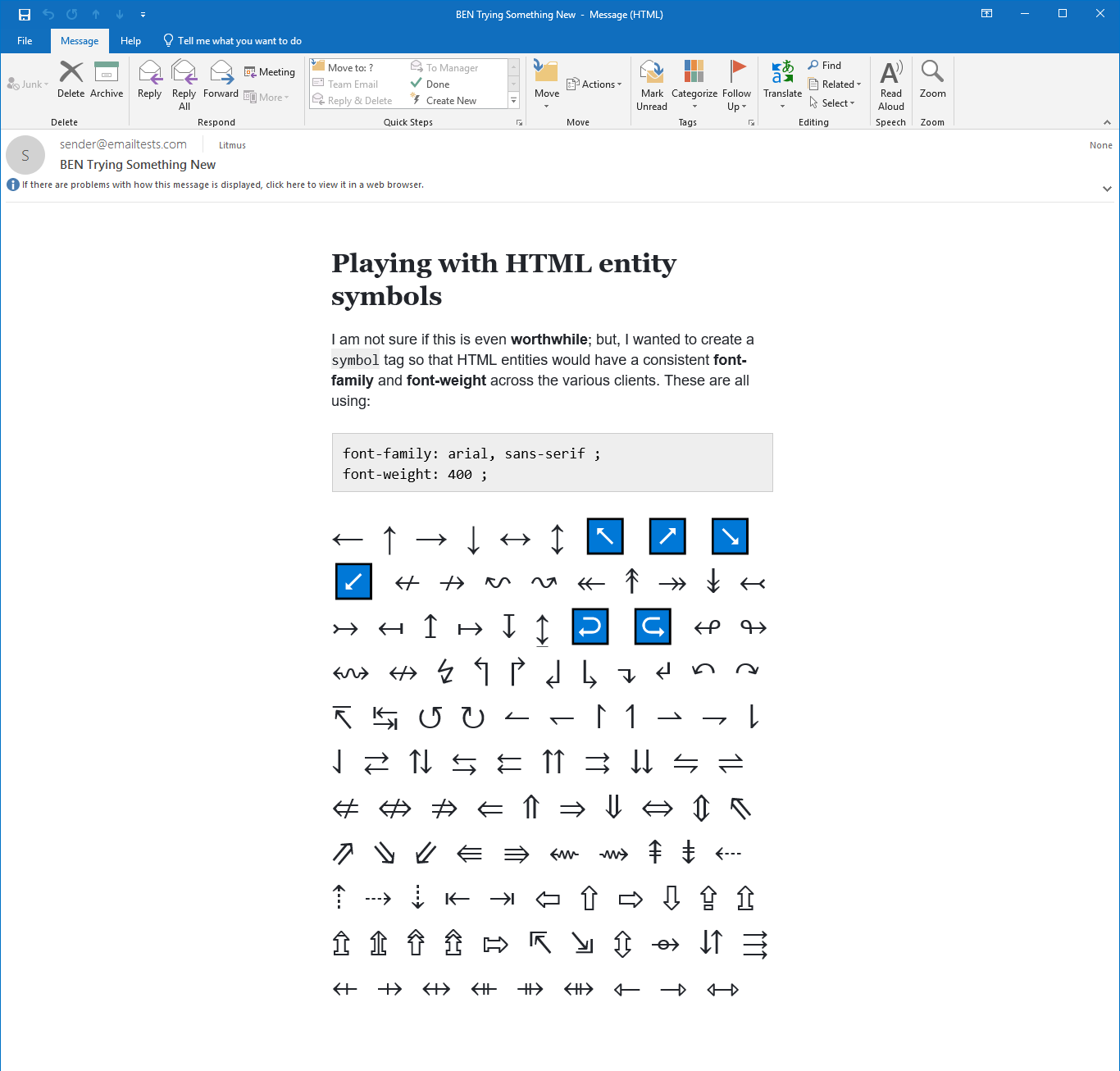Forward this email message

coord(221,80)
